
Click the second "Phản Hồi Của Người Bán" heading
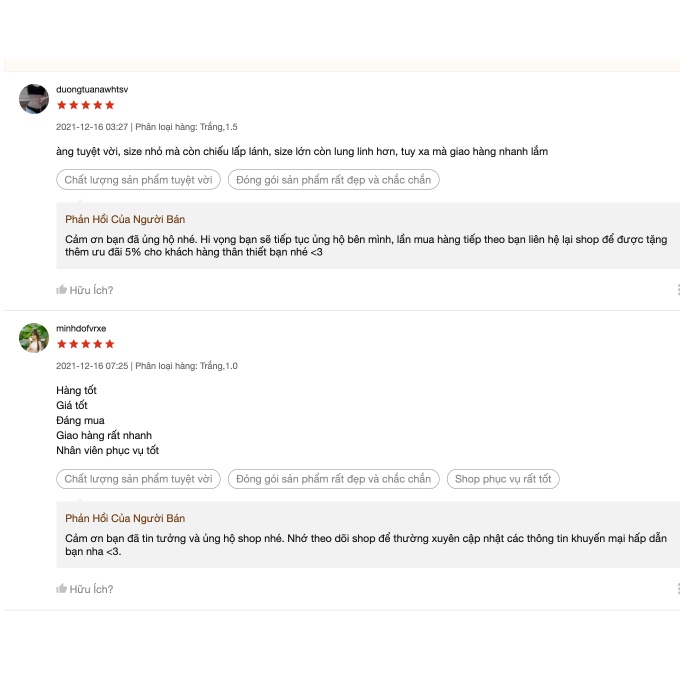pos(125,518)
